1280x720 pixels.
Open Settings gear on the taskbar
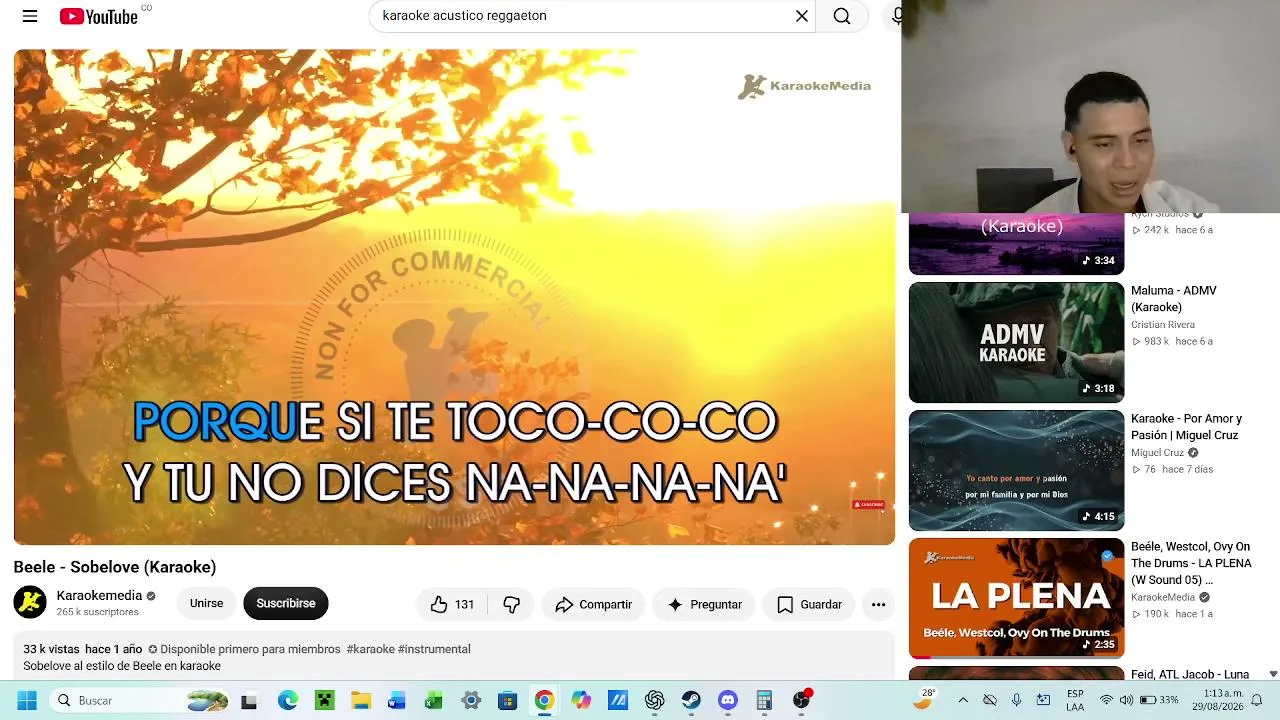coord(471,701)
